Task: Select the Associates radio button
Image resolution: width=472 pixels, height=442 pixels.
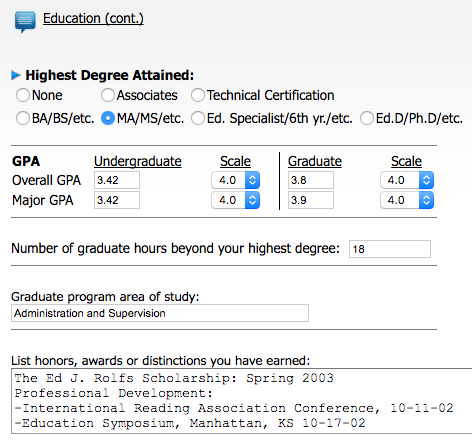Action: point(108,95)
